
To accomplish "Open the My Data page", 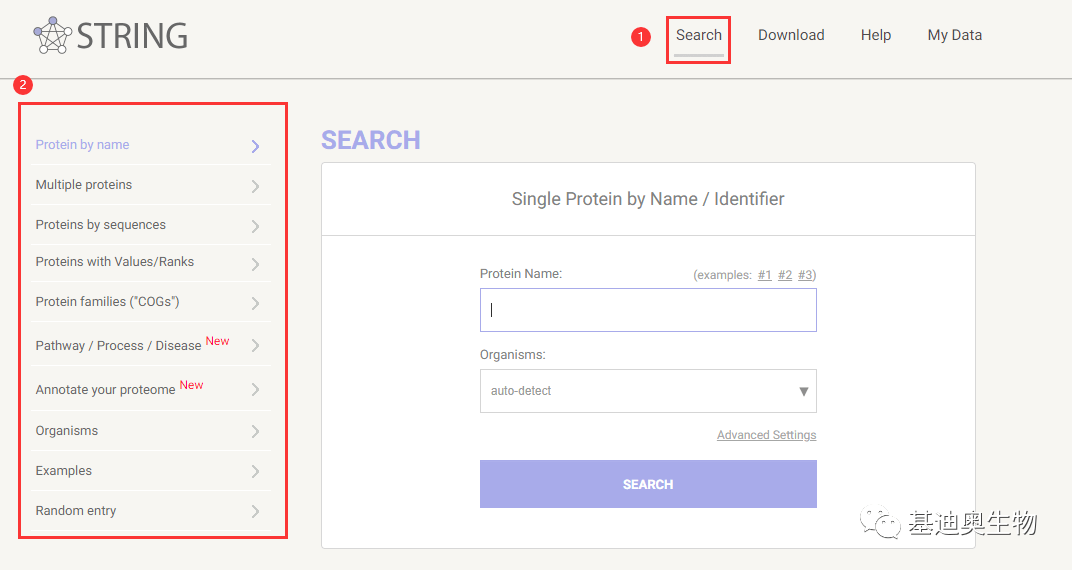I will tap(954, 35).
